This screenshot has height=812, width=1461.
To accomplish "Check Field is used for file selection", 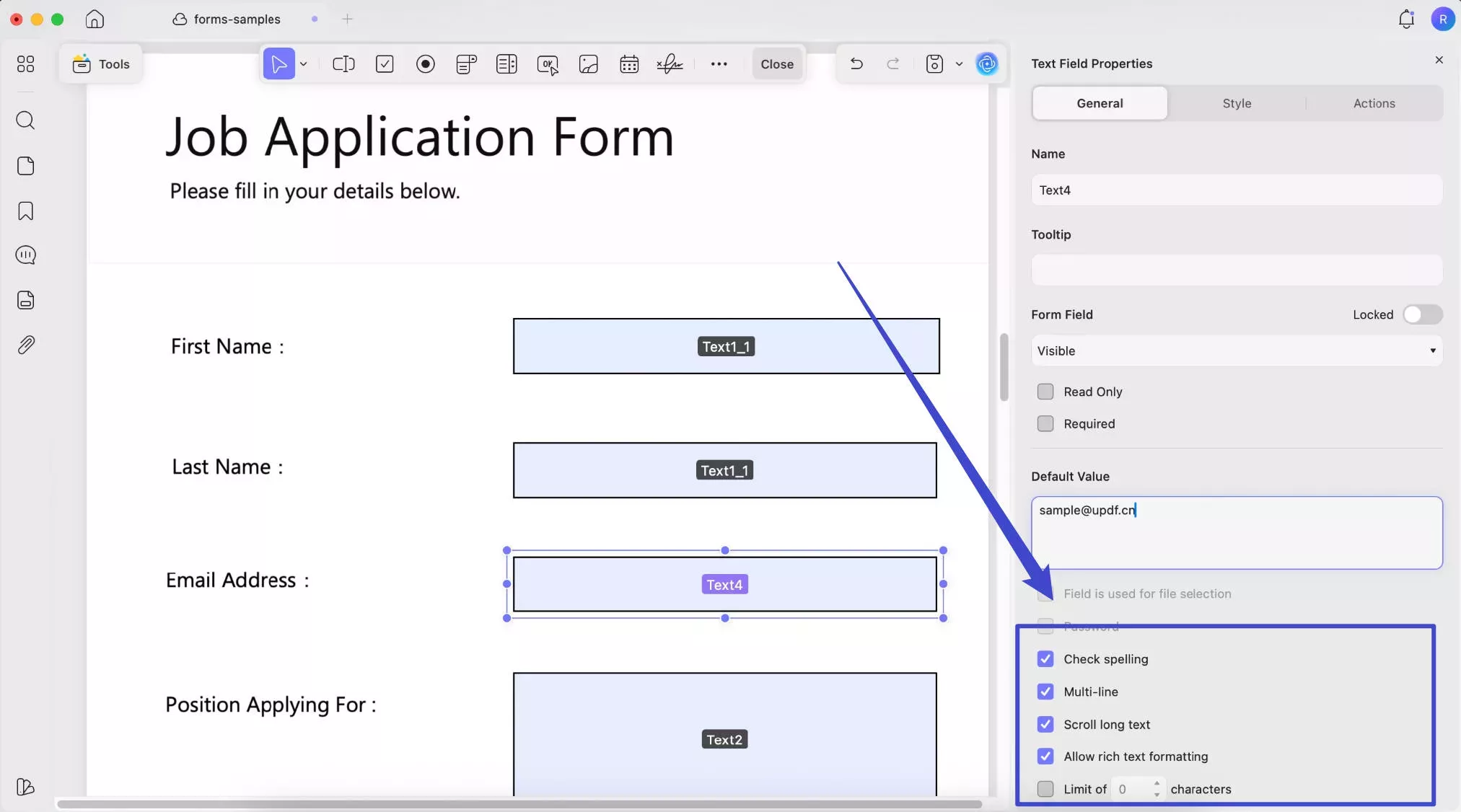I will tap(1045, 593).
